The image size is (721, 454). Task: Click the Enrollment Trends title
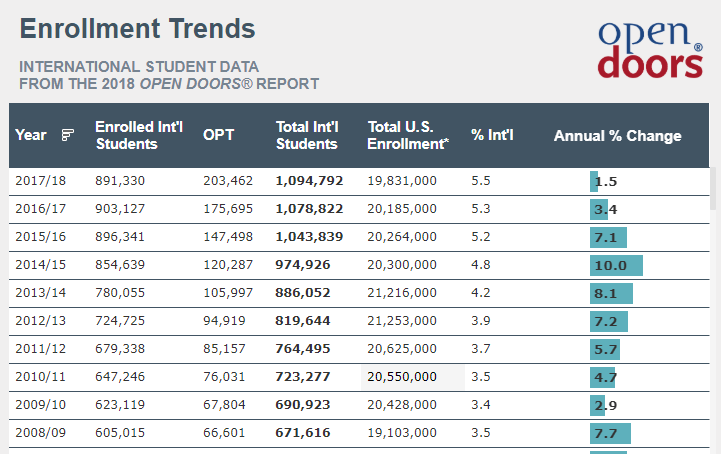coord(137,28)
